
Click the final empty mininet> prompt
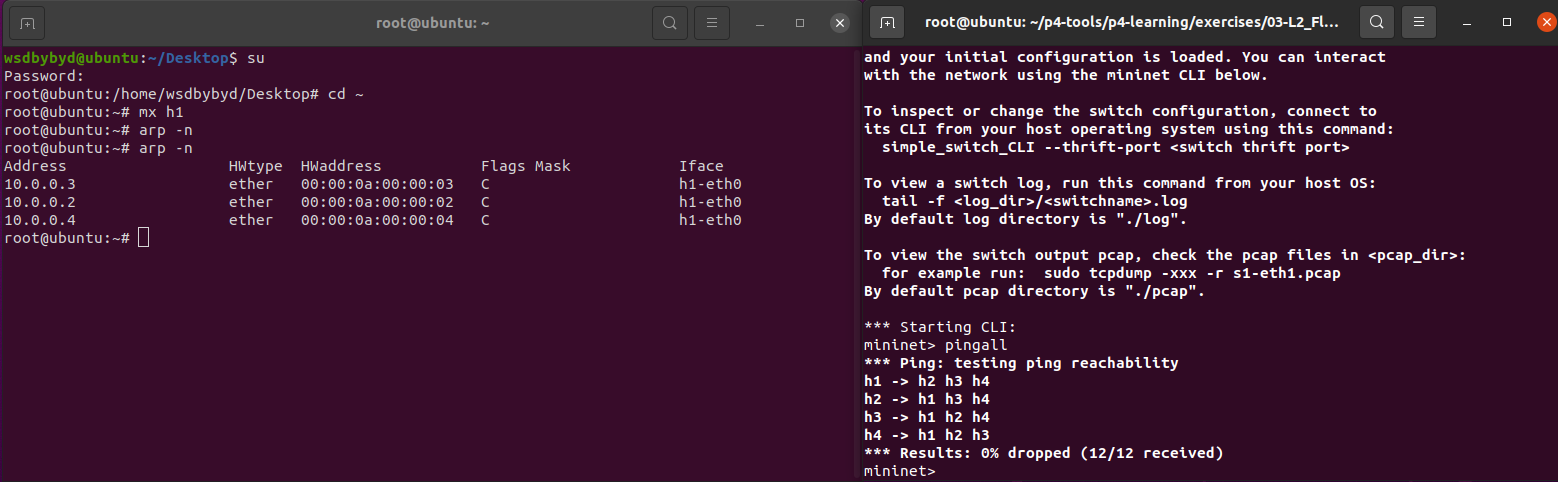(x=900, y=471)
